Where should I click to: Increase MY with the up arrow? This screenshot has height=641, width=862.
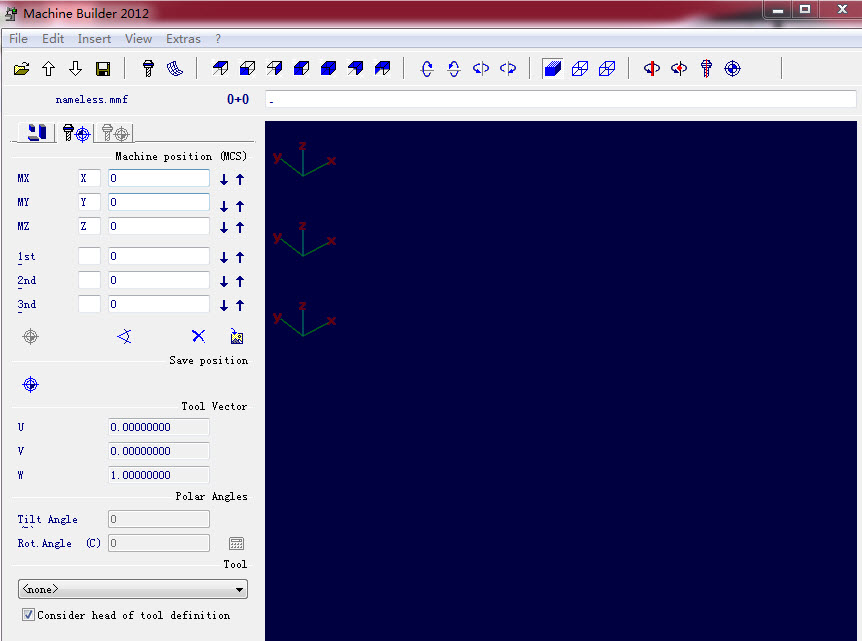pyautogui.click(x=240, y=206)
